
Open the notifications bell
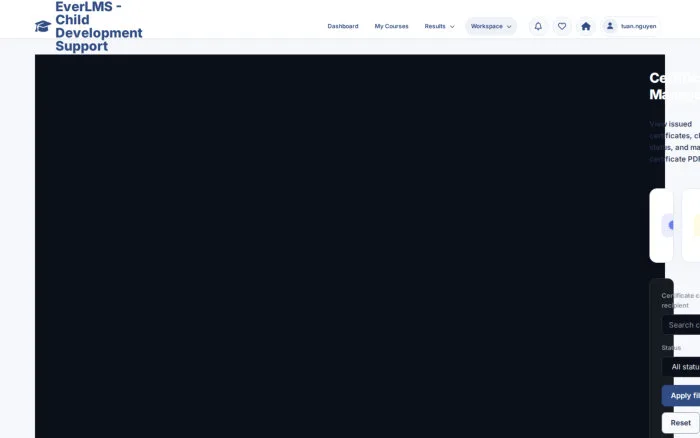(x=538, y=26)
